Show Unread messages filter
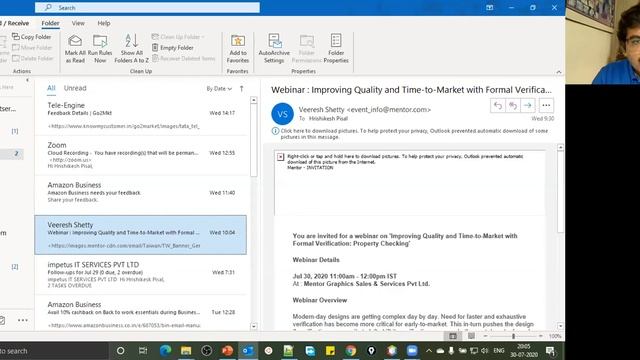Viewport: 640px width, 360px height. coord(75,88)
